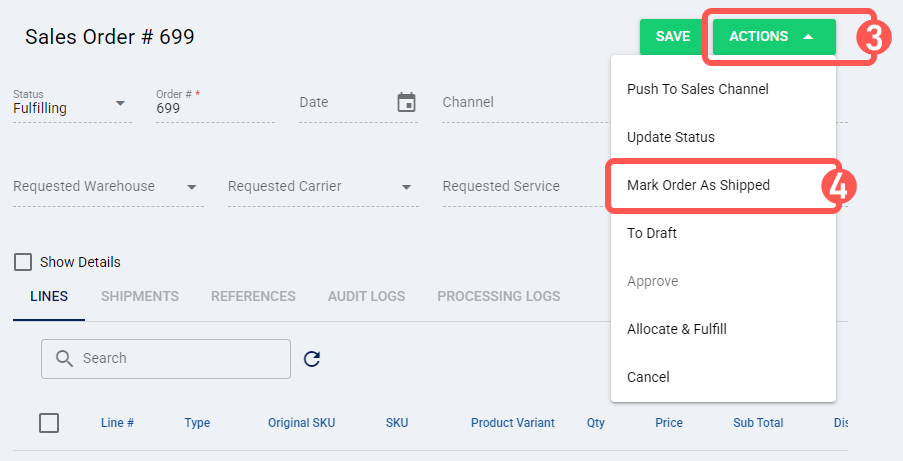Sort by Qty column header

[x=595, y=423]
